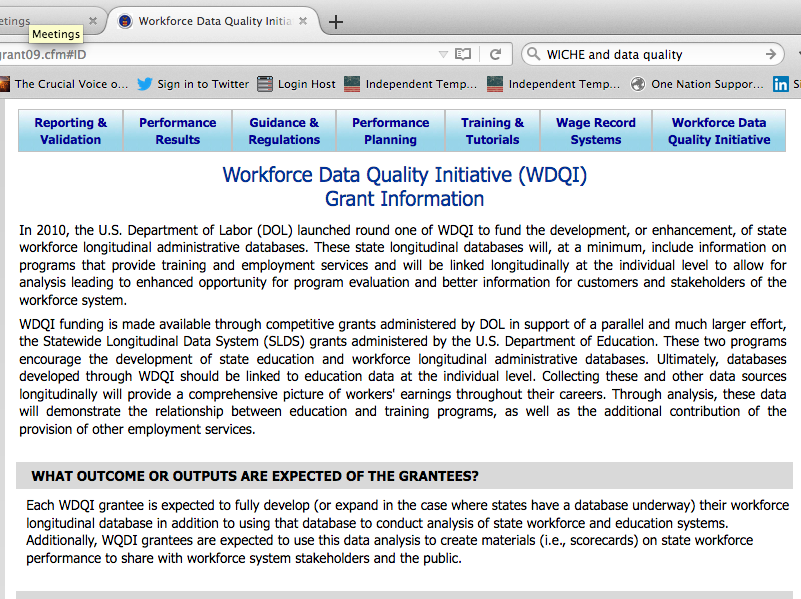This screenshot has width=801, height=599.
Task: Open the Performance Planning menu
Action: click(x=391, y=131)
